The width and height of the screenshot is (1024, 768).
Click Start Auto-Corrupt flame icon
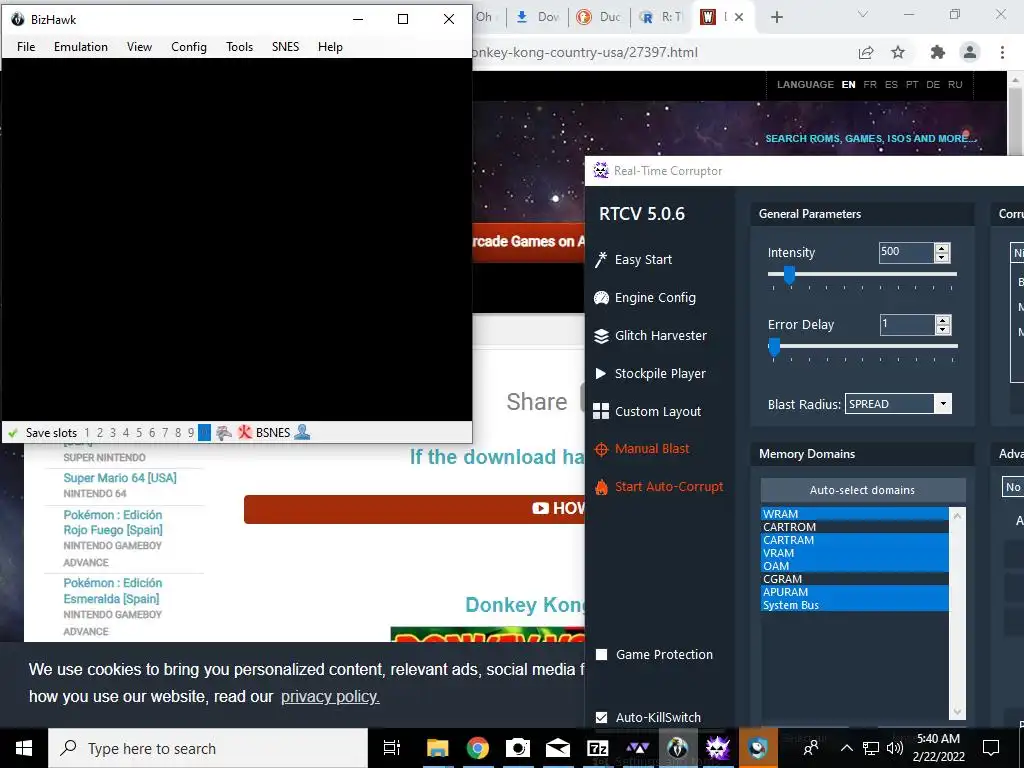click(x=601, y=487)
